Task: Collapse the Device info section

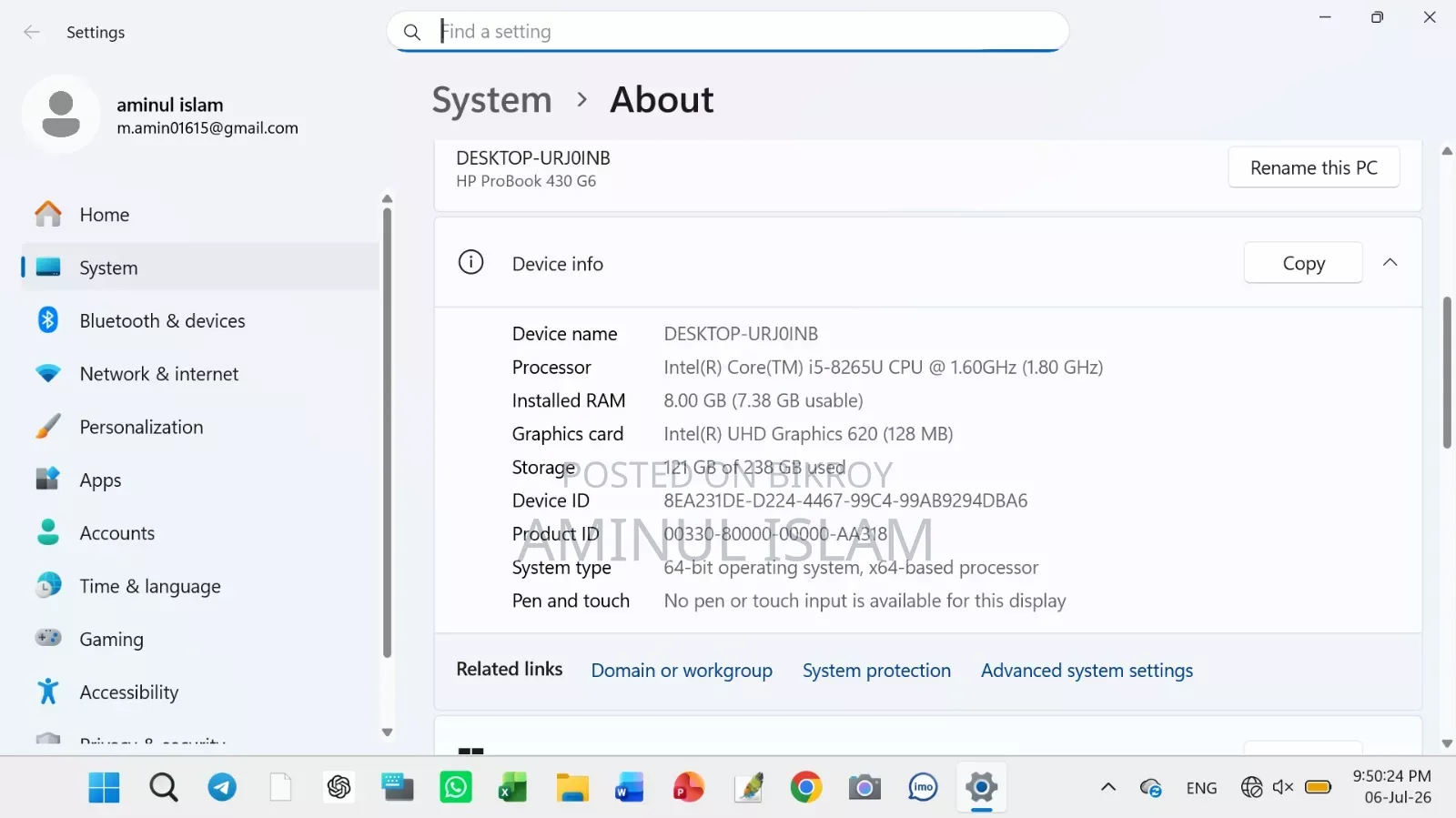Action: [1390, 262]
